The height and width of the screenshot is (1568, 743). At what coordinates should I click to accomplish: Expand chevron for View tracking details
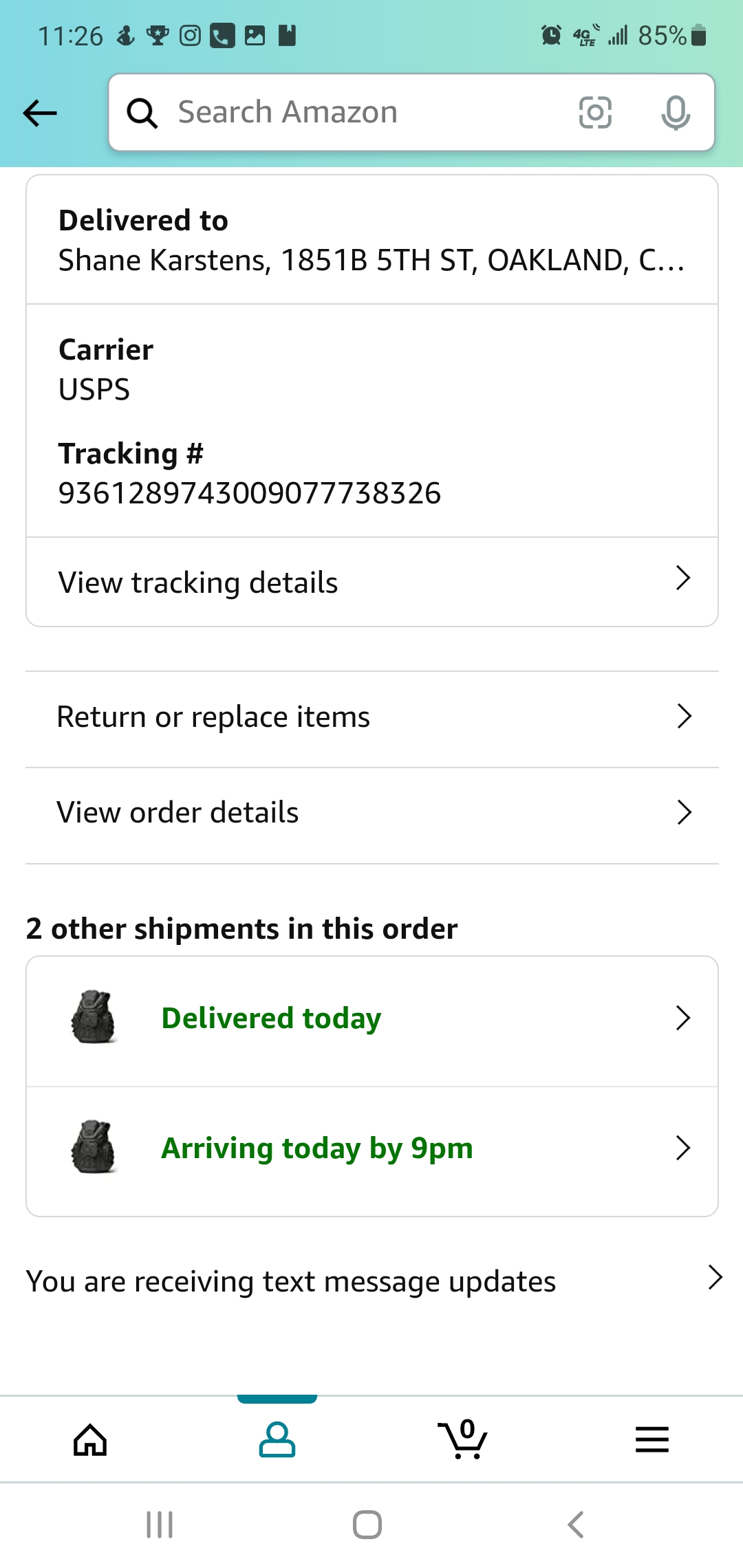[x=682, y=579]
